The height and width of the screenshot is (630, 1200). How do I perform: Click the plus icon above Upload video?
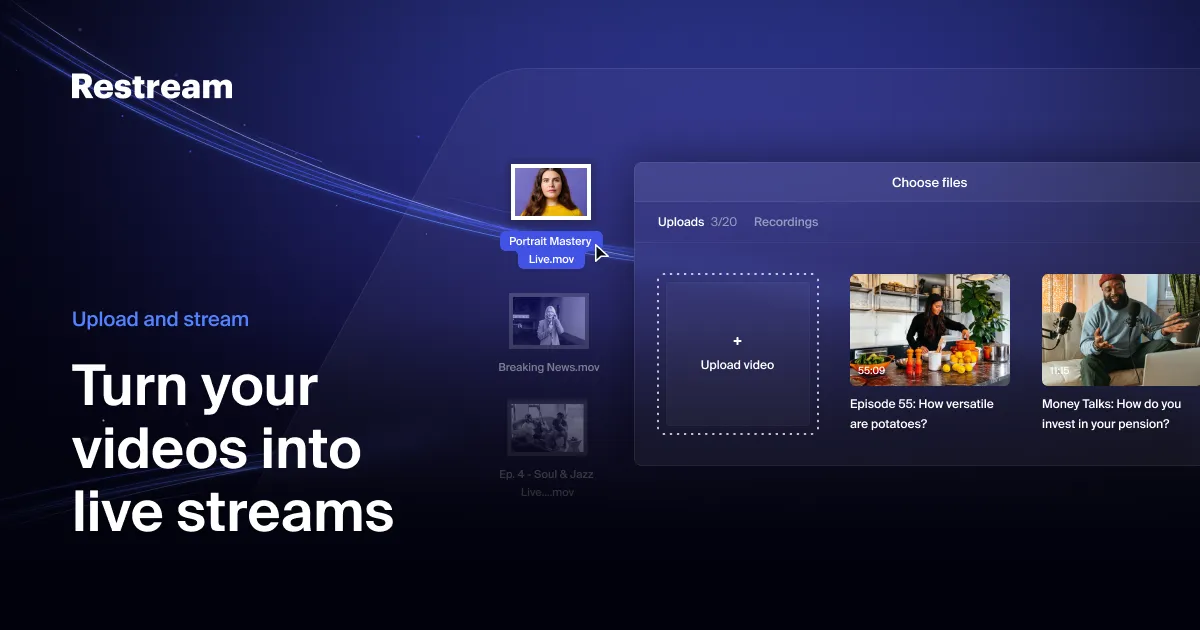click(738, 341)
